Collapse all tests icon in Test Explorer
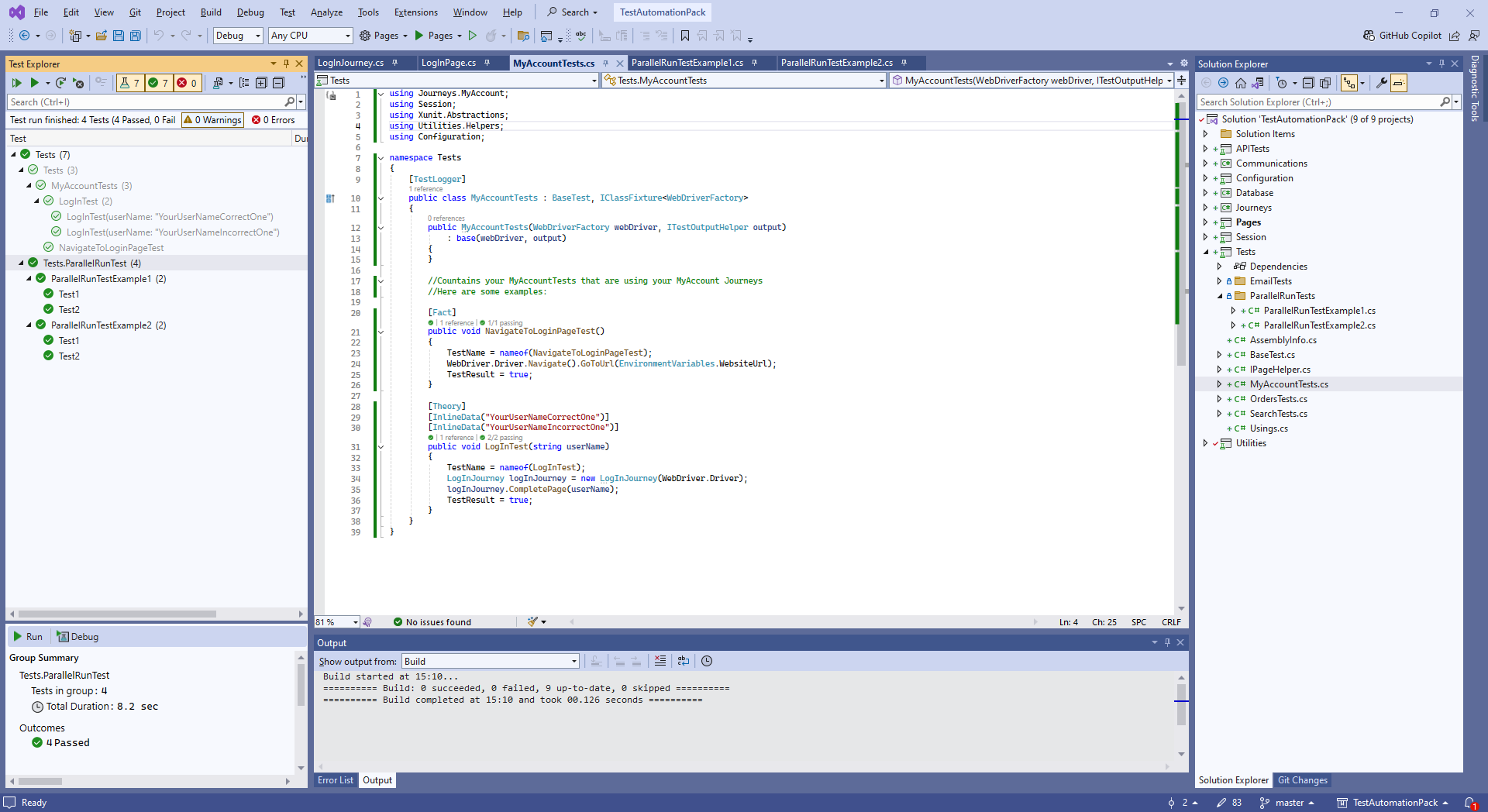This screenshot has width=1488, height=812. coord(278,83)
